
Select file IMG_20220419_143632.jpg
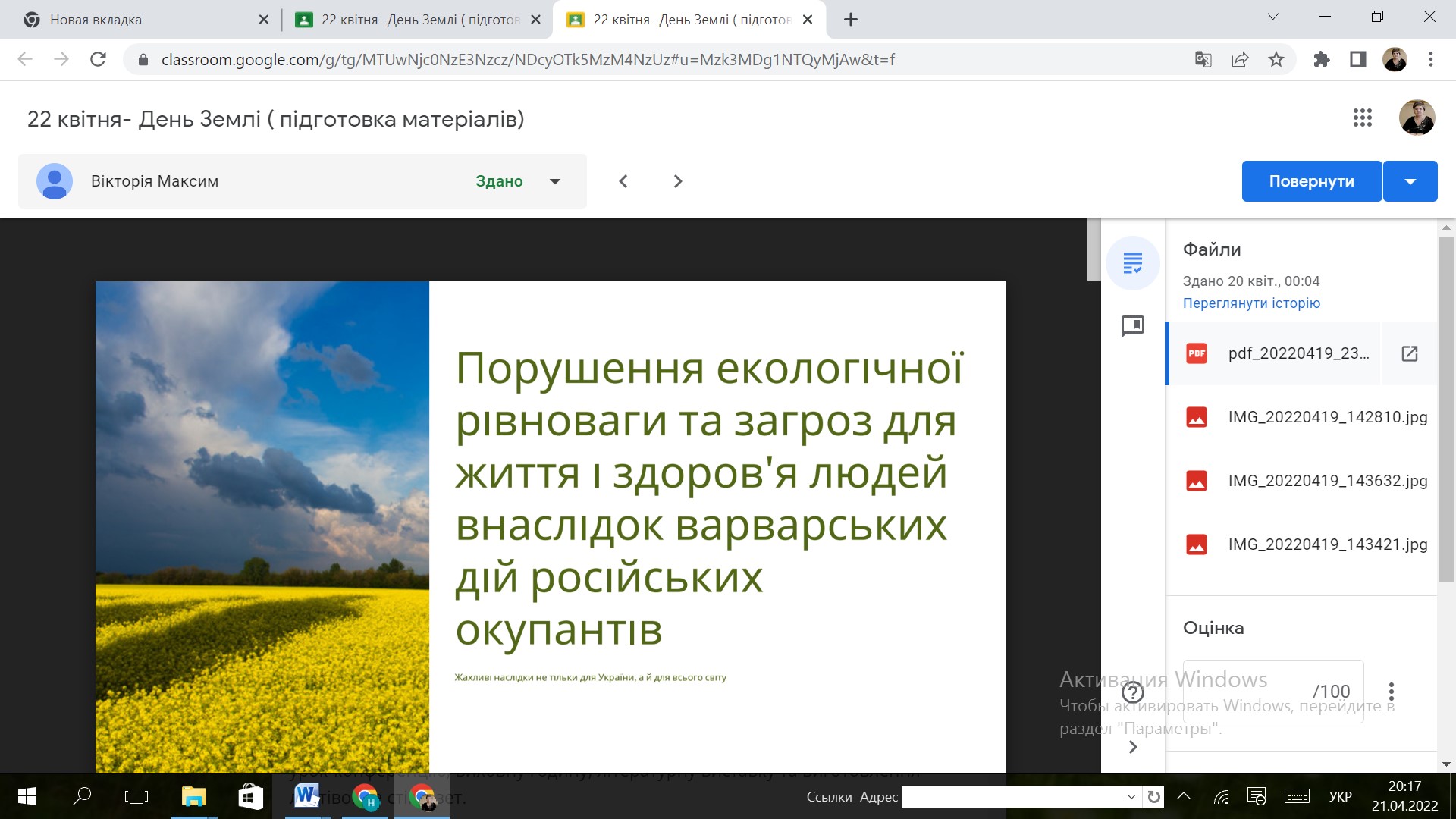(x=1301, y=481)
